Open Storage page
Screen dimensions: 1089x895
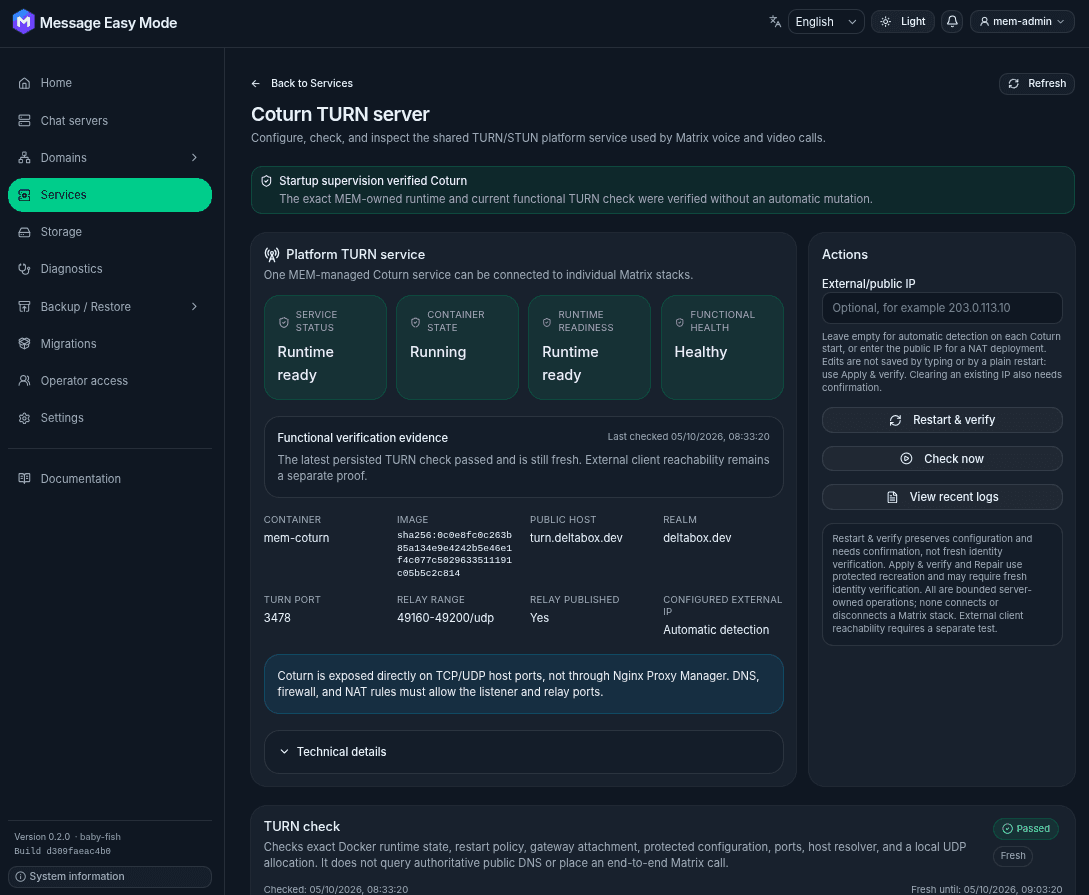[110, 232]
